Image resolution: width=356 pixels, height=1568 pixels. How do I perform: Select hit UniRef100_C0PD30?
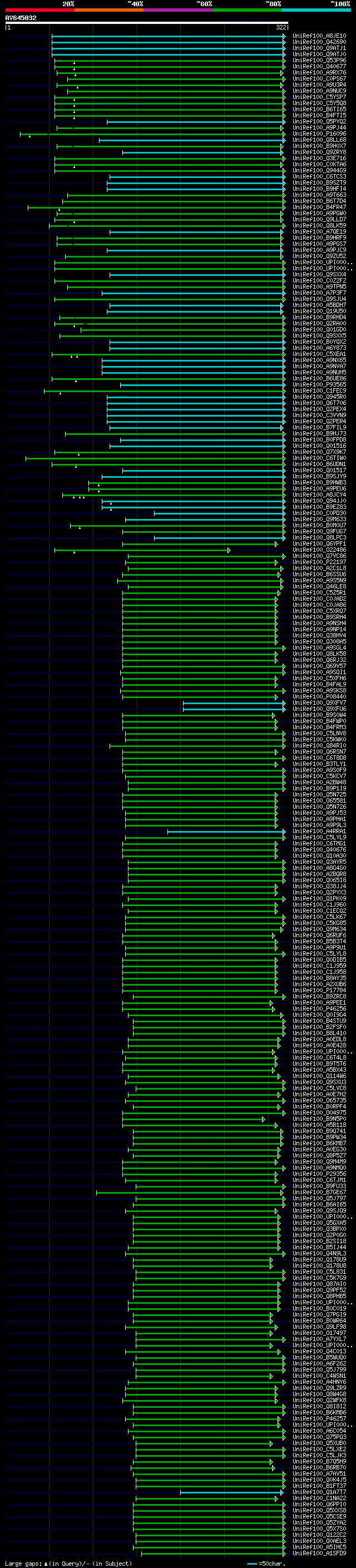(x=319, y=513)
